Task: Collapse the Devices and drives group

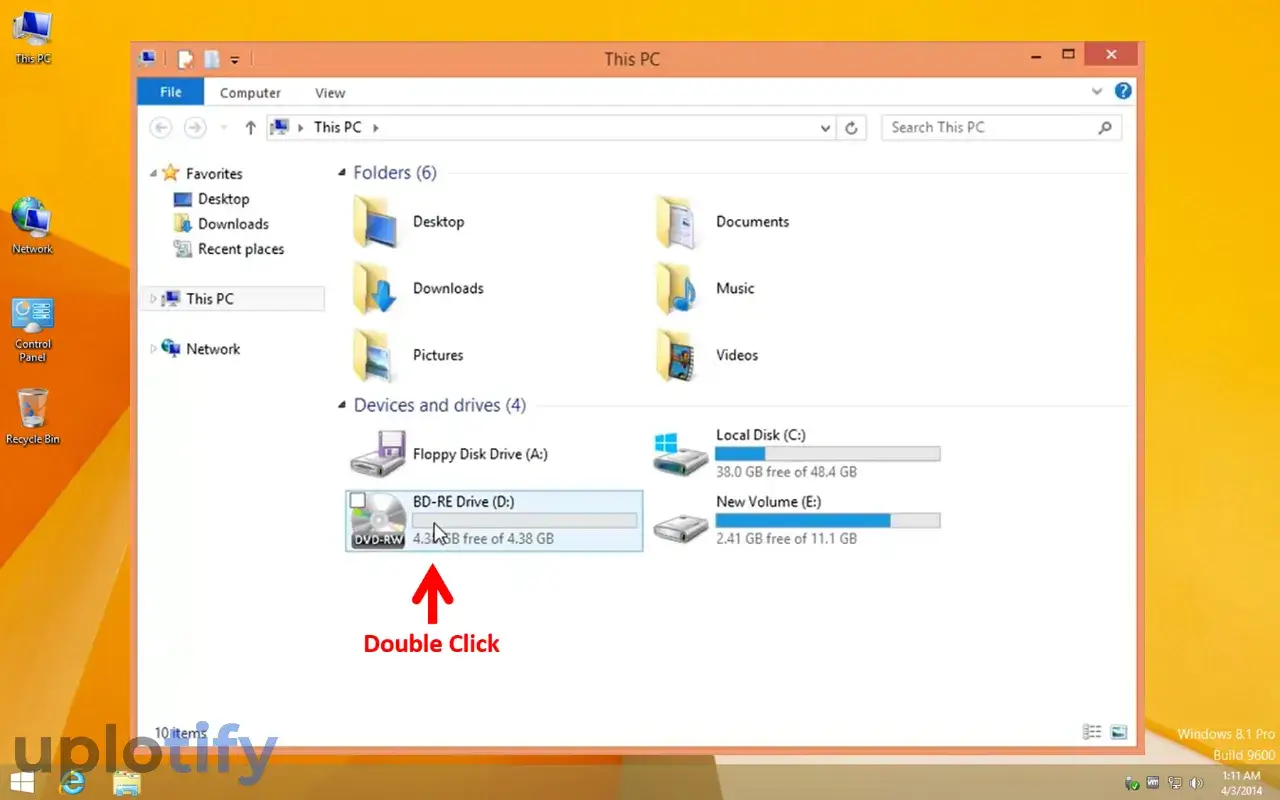Action: [343, 406]
